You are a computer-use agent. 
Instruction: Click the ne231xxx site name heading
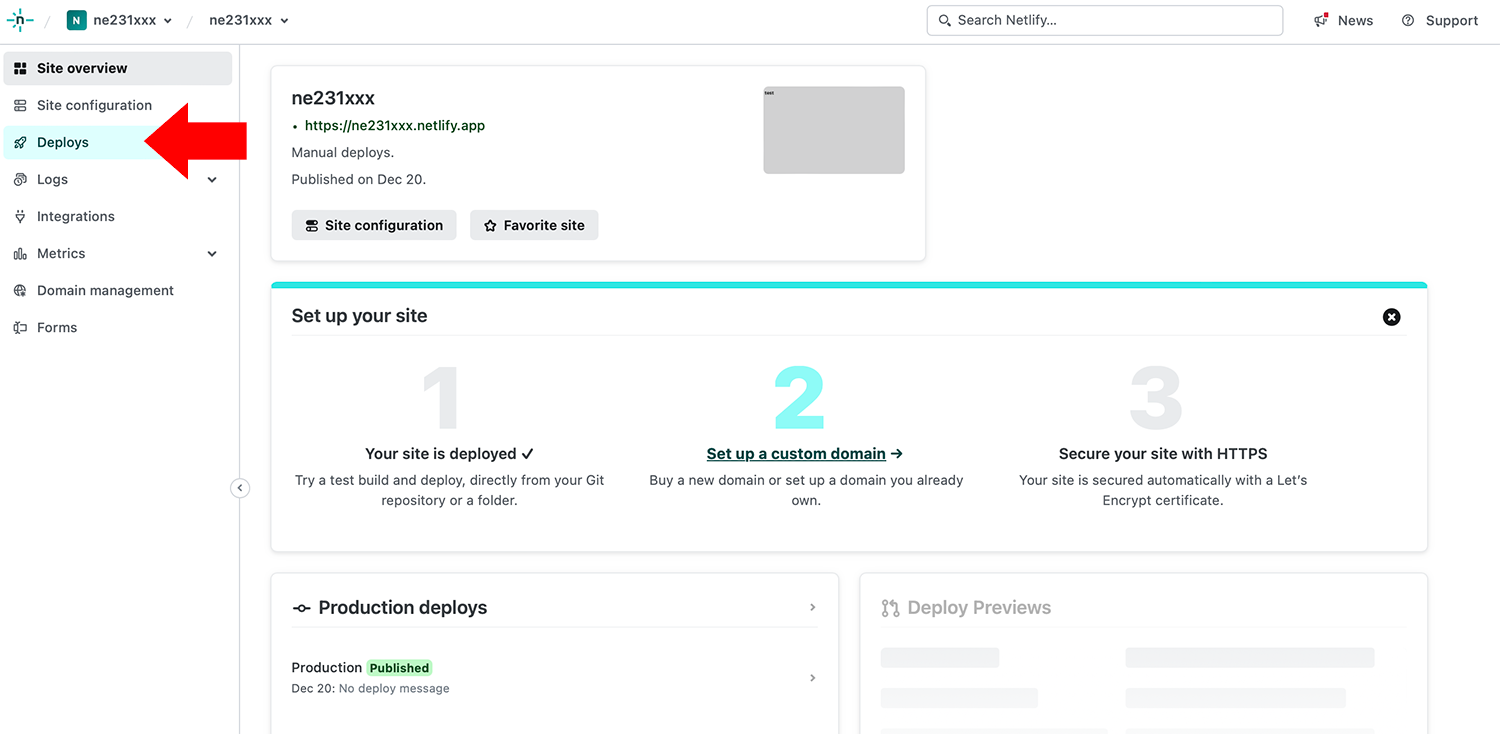click(x=333, y=98)
